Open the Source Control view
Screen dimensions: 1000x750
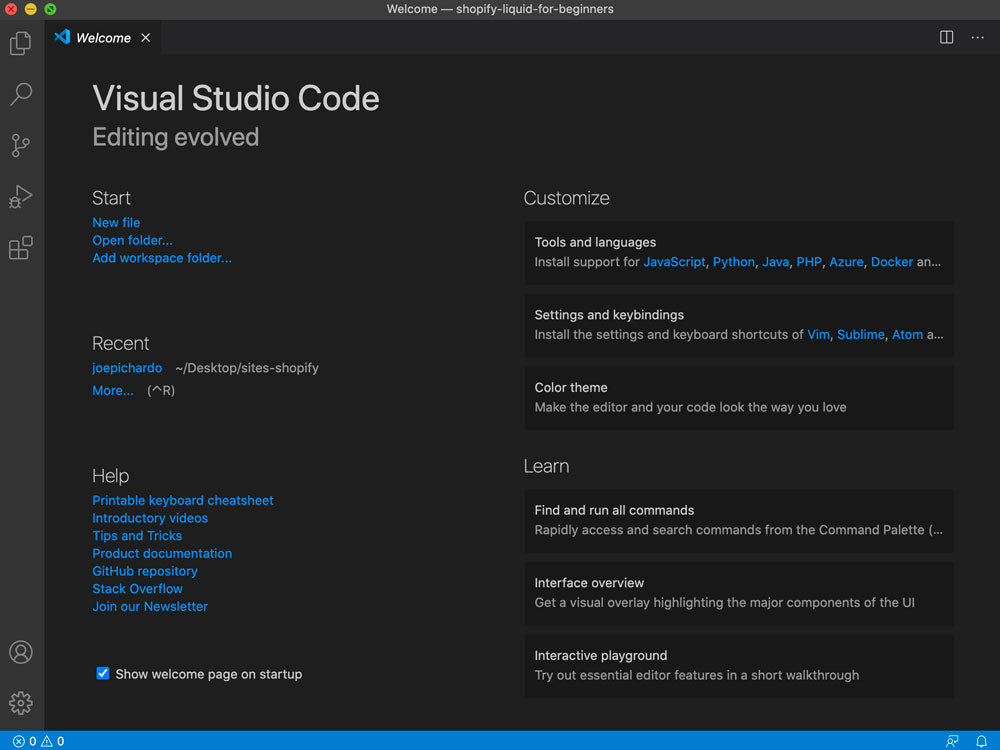pos(21,146)
